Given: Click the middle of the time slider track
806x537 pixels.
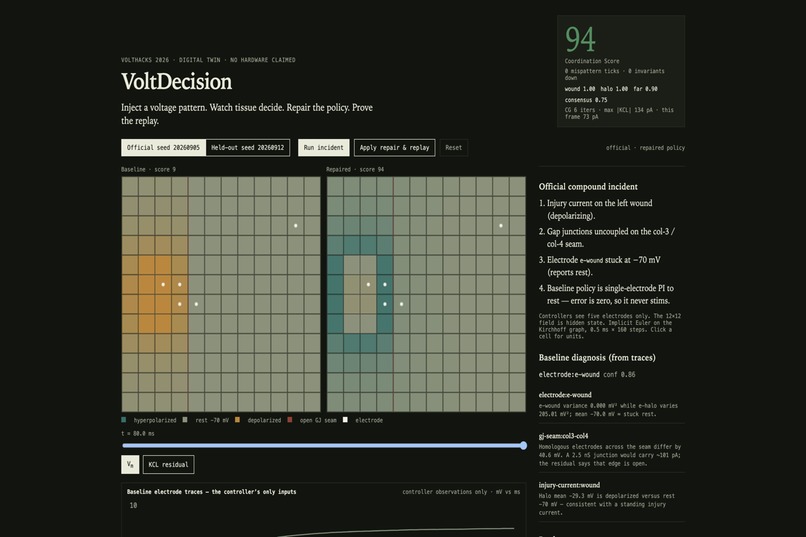Looking at the screenshot, I should (x=323, y=446).
